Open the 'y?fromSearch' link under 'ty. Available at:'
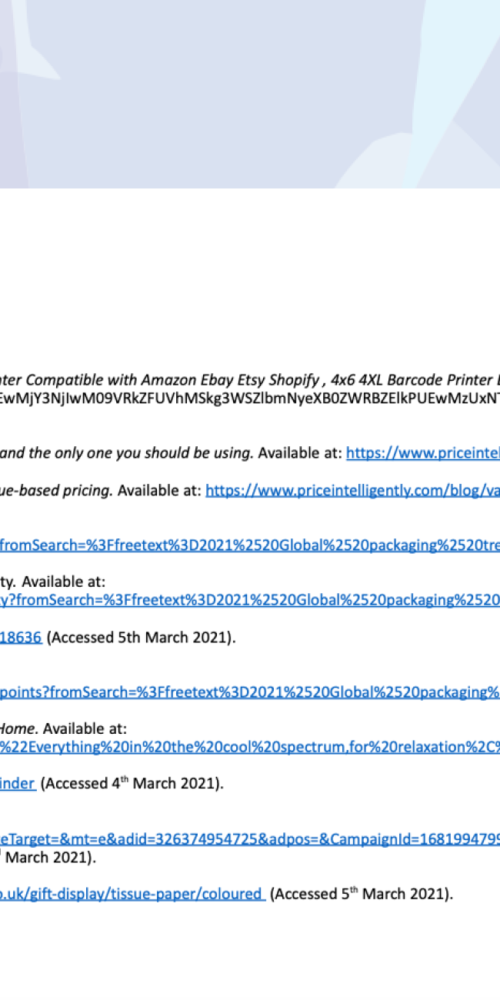500x1000 pixels. pyautogui.click(x=250, y=600)
